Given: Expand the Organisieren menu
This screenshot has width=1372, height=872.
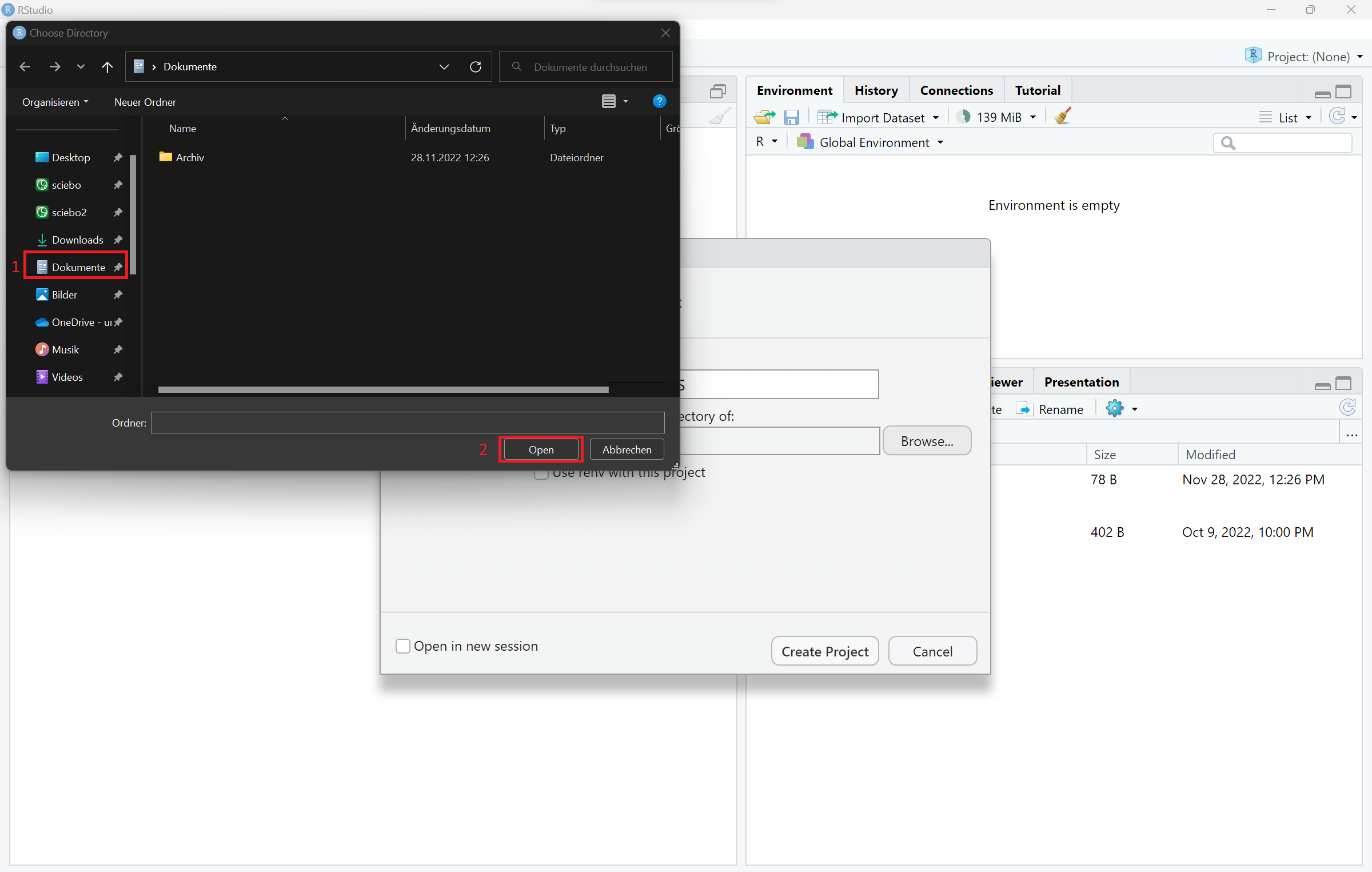Looking at the screenshot, I should pos(55,102).
